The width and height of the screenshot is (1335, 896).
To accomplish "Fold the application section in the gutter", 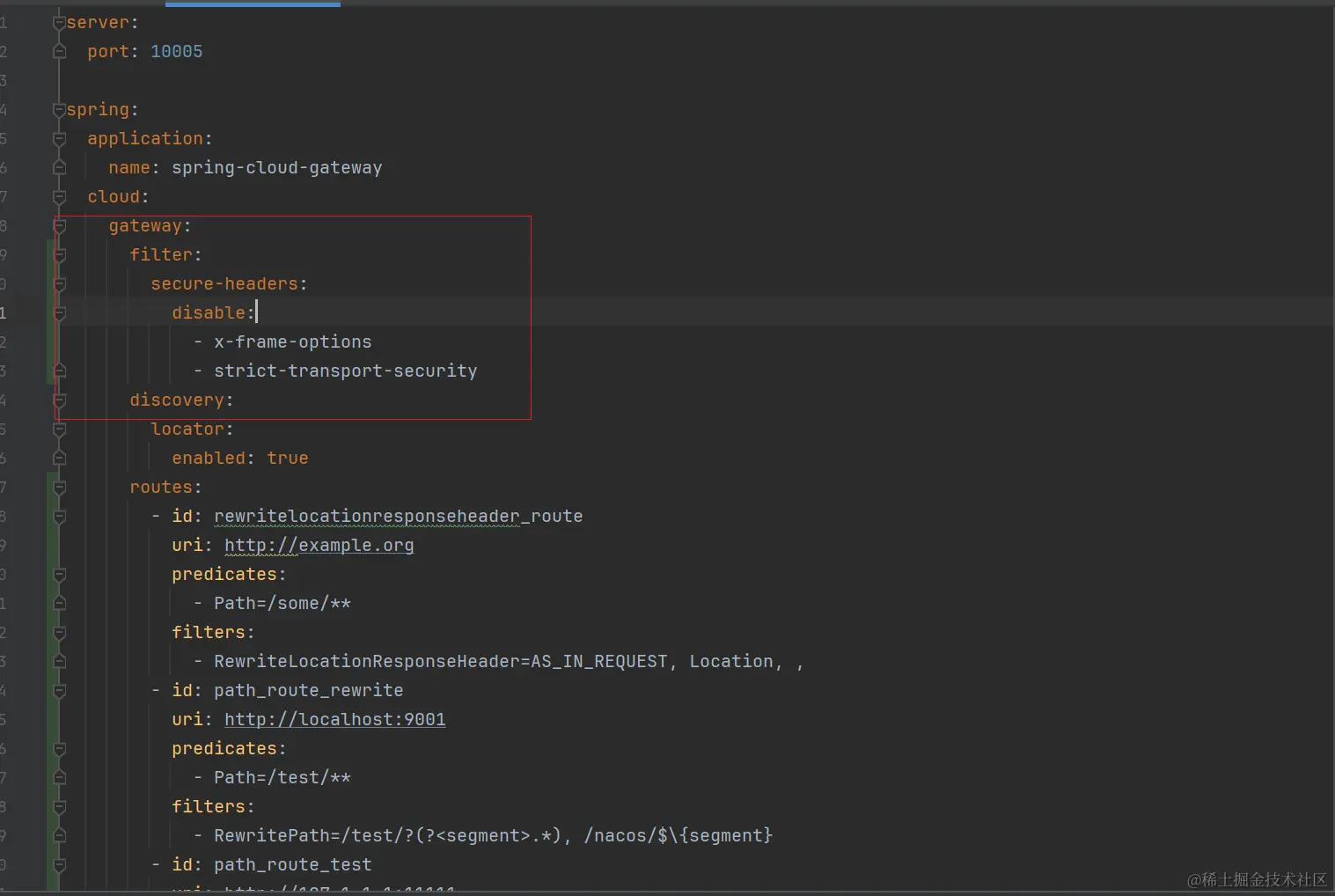I will pos(59,139).
